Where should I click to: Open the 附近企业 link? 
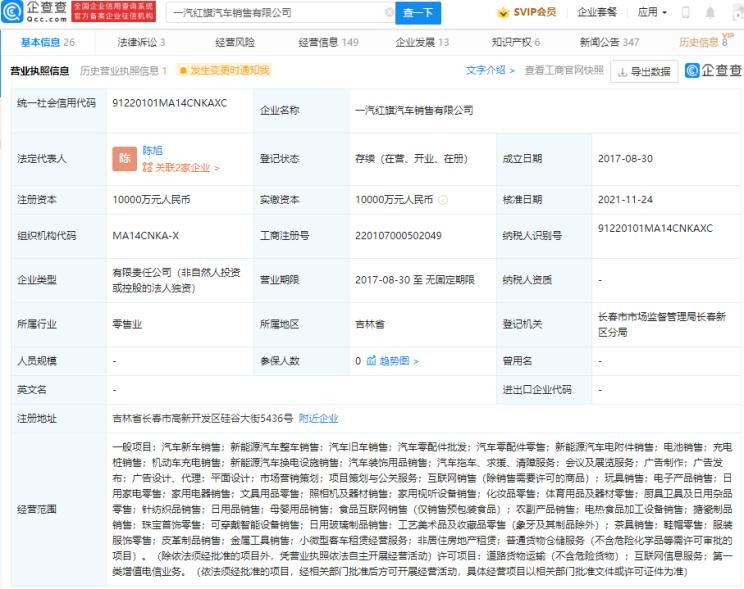(318, 418)
